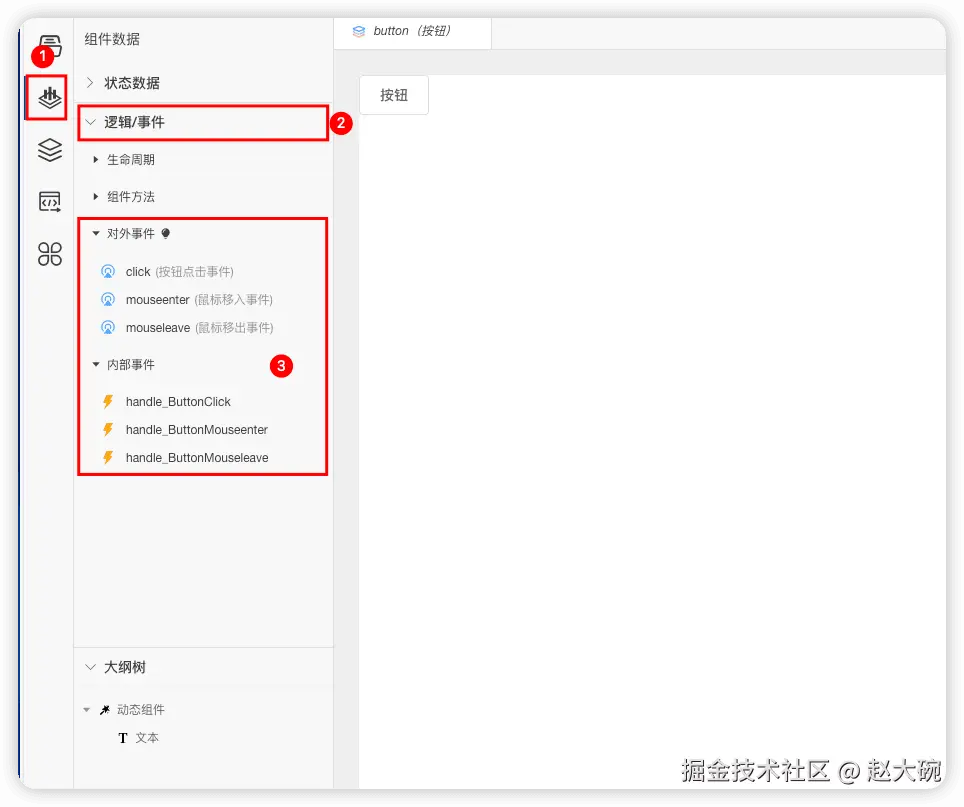Click the 按钮 button on the canvas
Screen dimensions: 964x807
(x=393, y=95)
